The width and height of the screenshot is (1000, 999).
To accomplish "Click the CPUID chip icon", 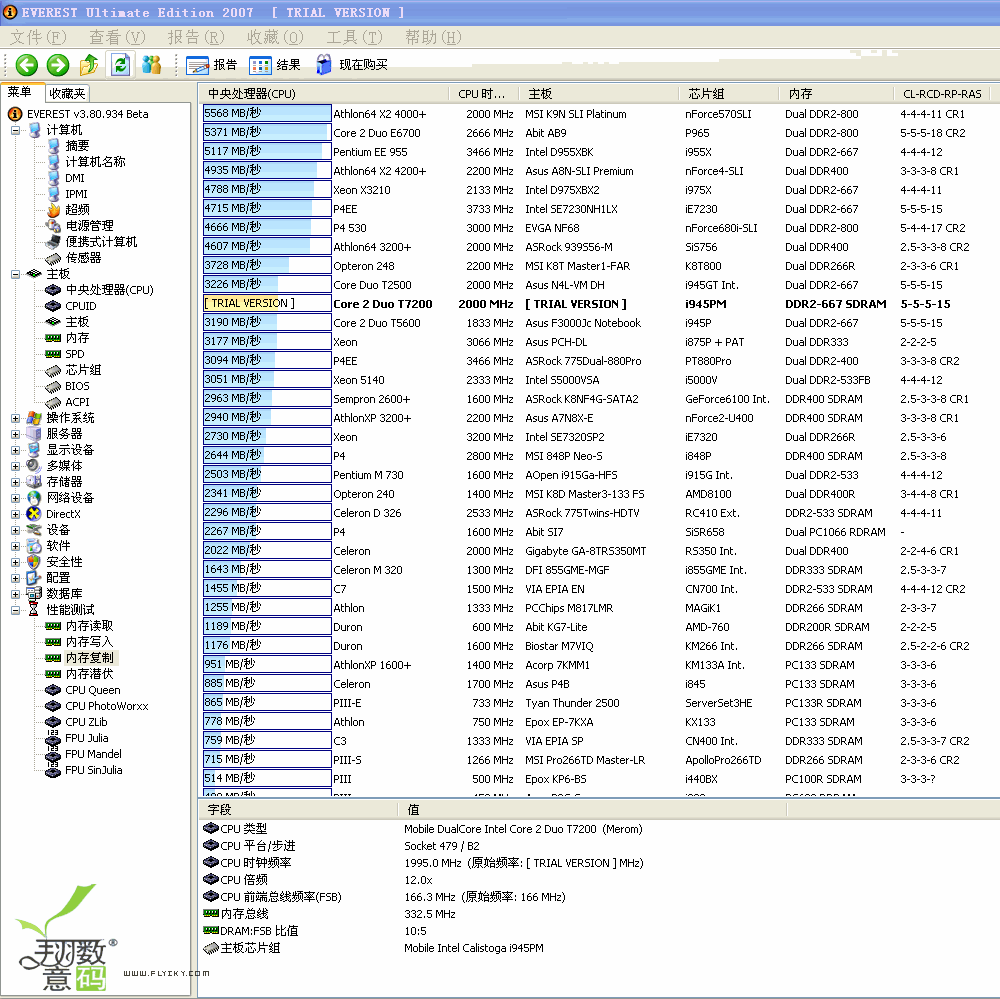I will [54, 306].
